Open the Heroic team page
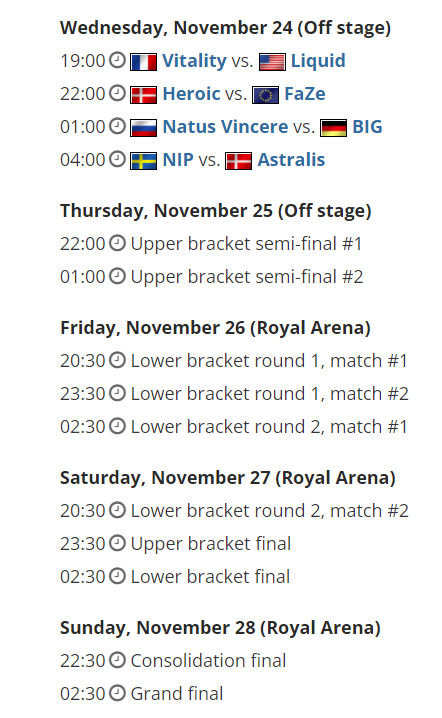This screenshot has width=442, height=718. tap(191, 94)
